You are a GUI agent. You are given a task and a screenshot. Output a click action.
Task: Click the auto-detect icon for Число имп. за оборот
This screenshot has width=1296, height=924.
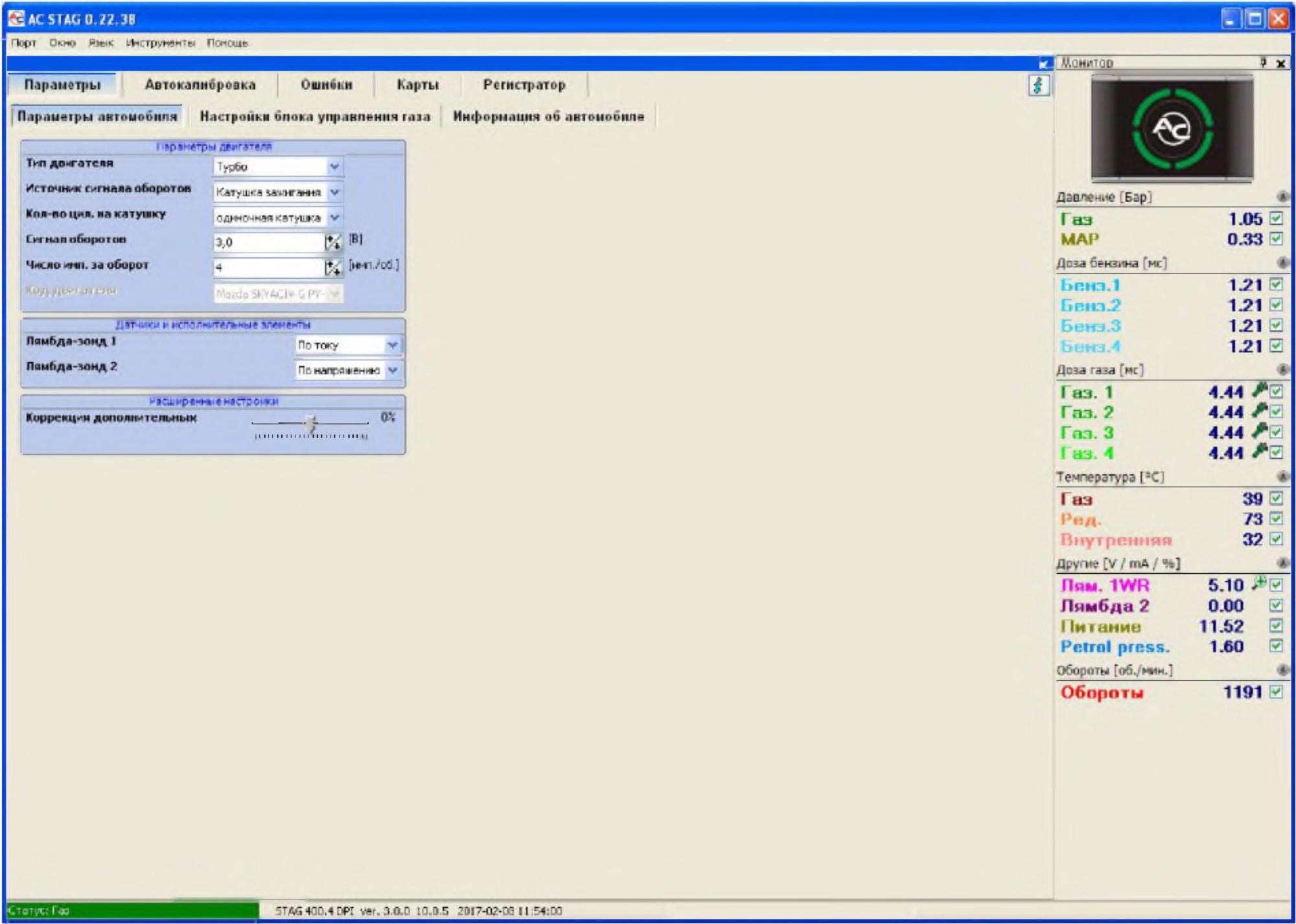click(x=333, y=267)
